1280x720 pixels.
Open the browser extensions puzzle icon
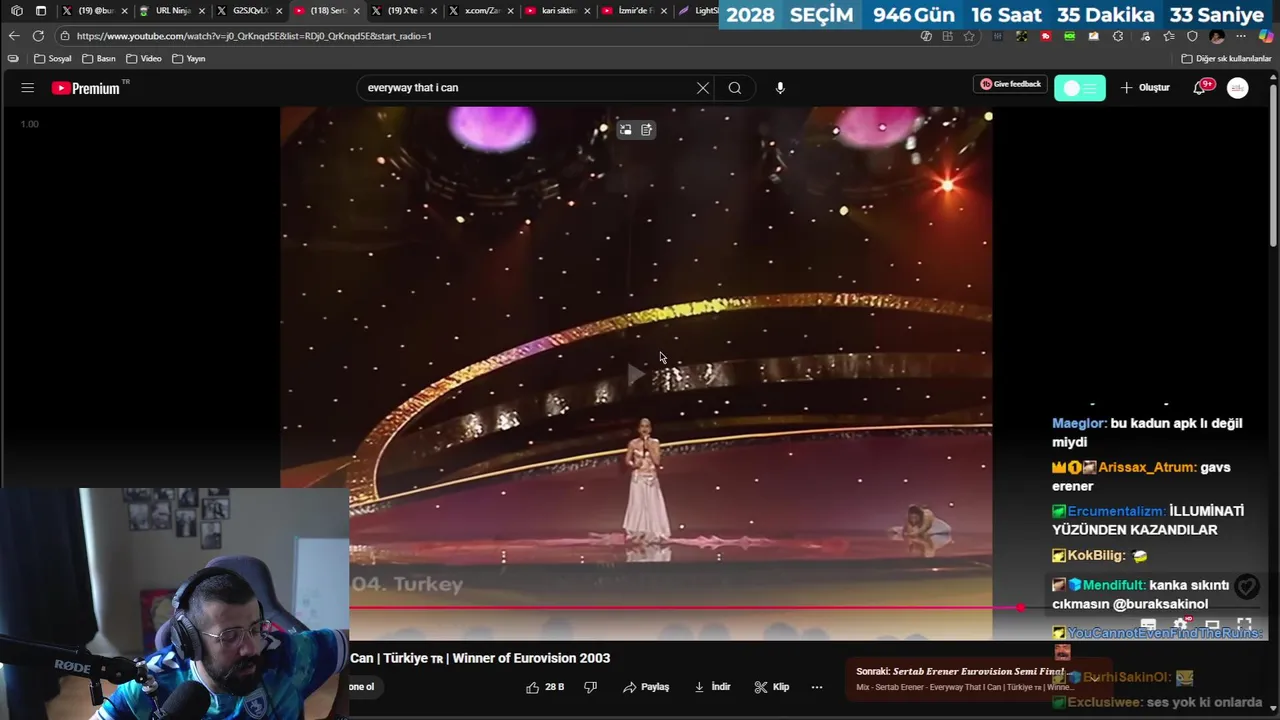click(1118, 36)
